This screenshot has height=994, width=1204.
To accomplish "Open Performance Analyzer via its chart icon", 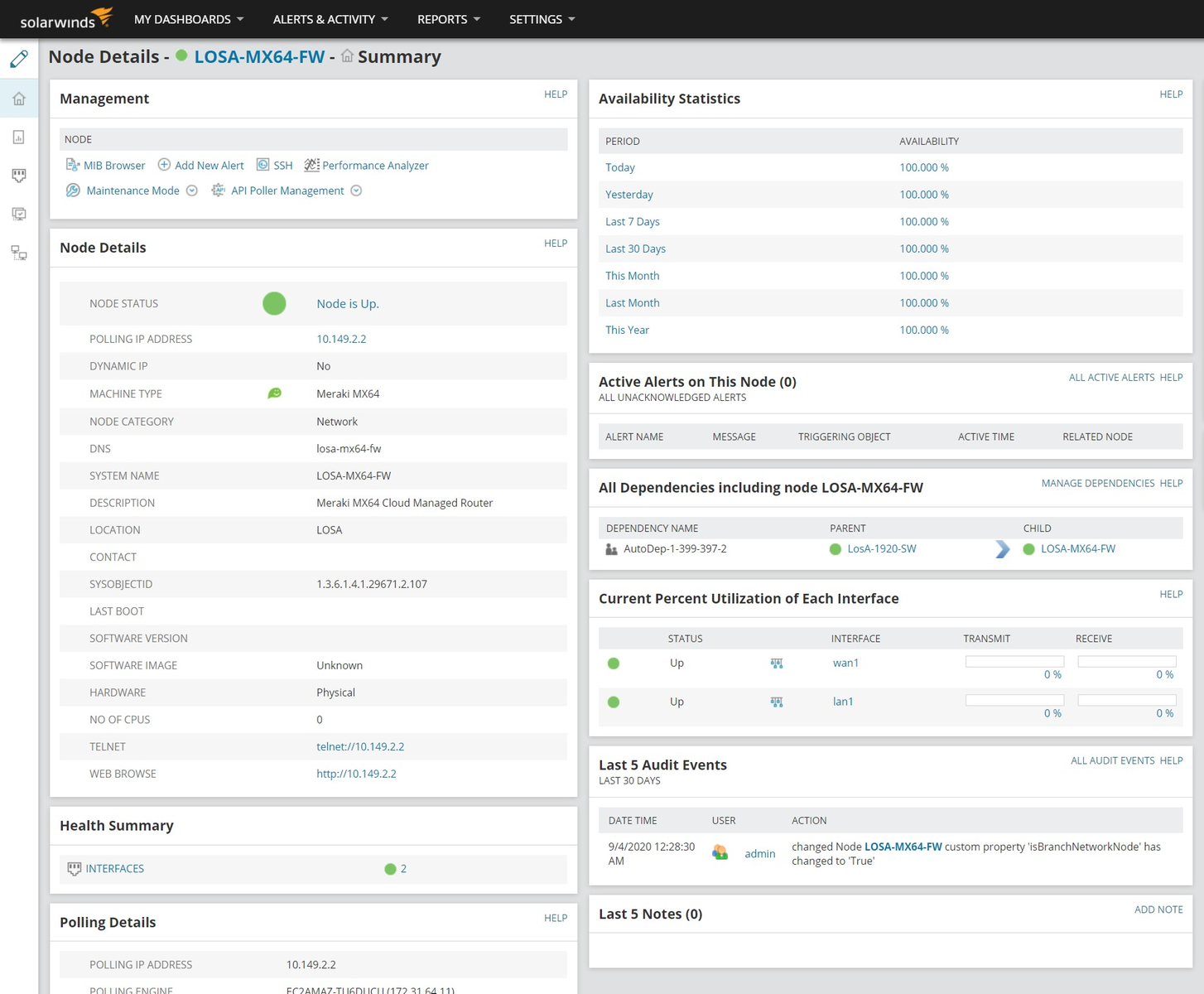I will 311,165.
